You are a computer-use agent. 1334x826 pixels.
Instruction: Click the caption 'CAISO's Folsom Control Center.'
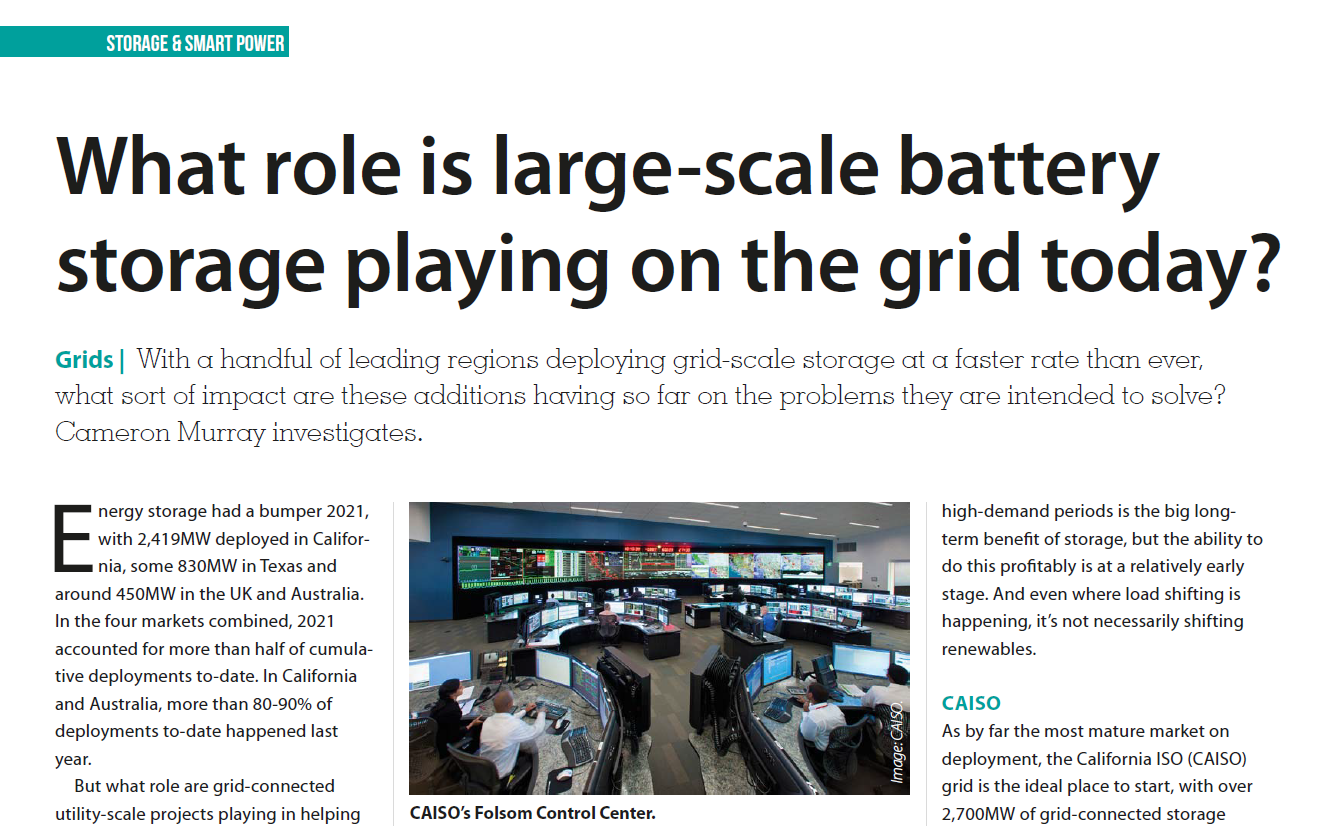tap(533, 813)
